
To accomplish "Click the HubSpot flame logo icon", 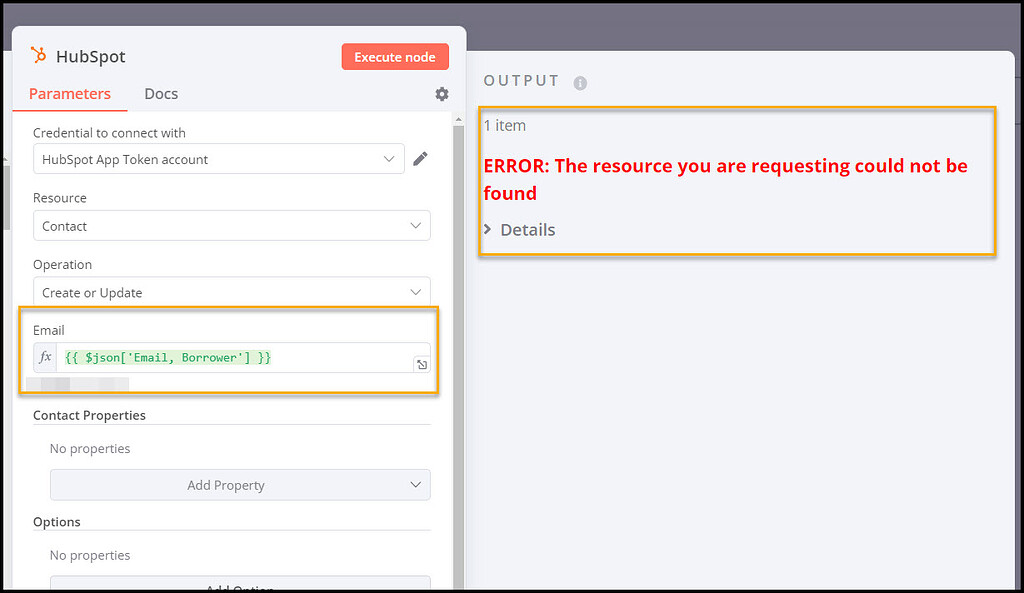I will (x=40, y=56).
